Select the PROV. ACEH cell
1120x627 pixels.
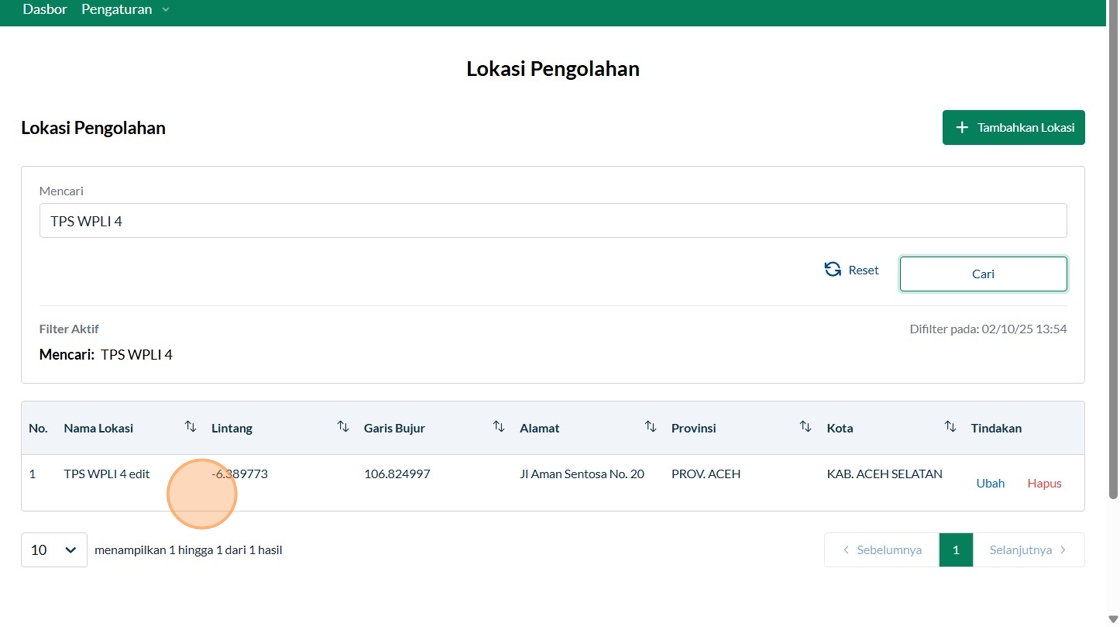(706, 473)
